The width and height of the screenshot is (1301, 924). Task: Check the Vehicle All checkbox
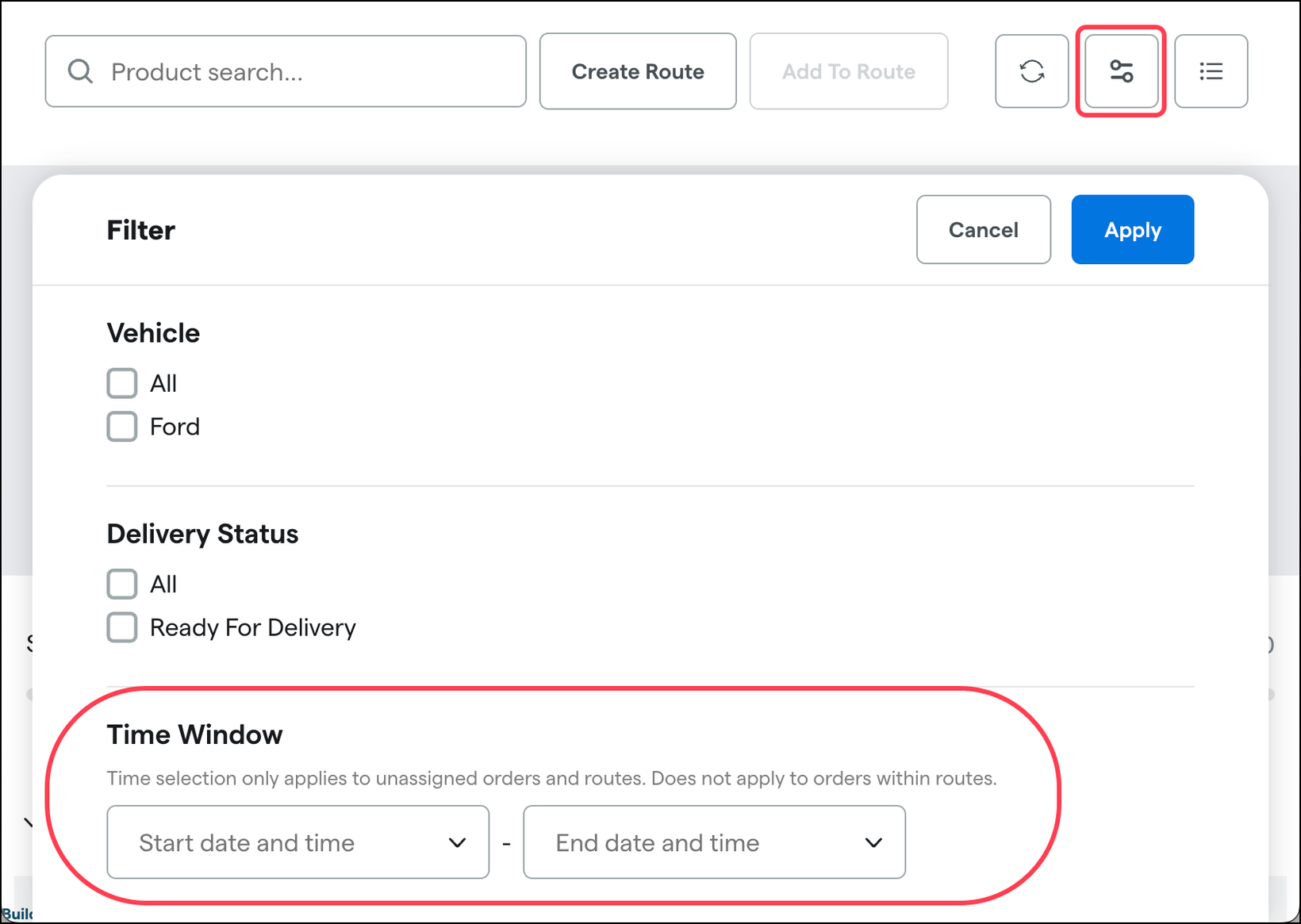(122, 383)
